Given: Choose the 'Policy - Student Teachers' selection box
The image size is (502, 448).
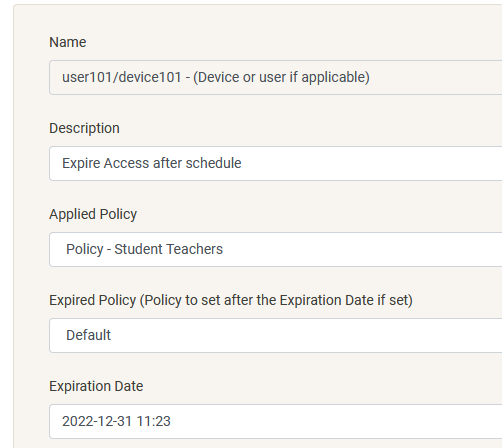Looking at the screenshot, I should (x=276, y=249).
